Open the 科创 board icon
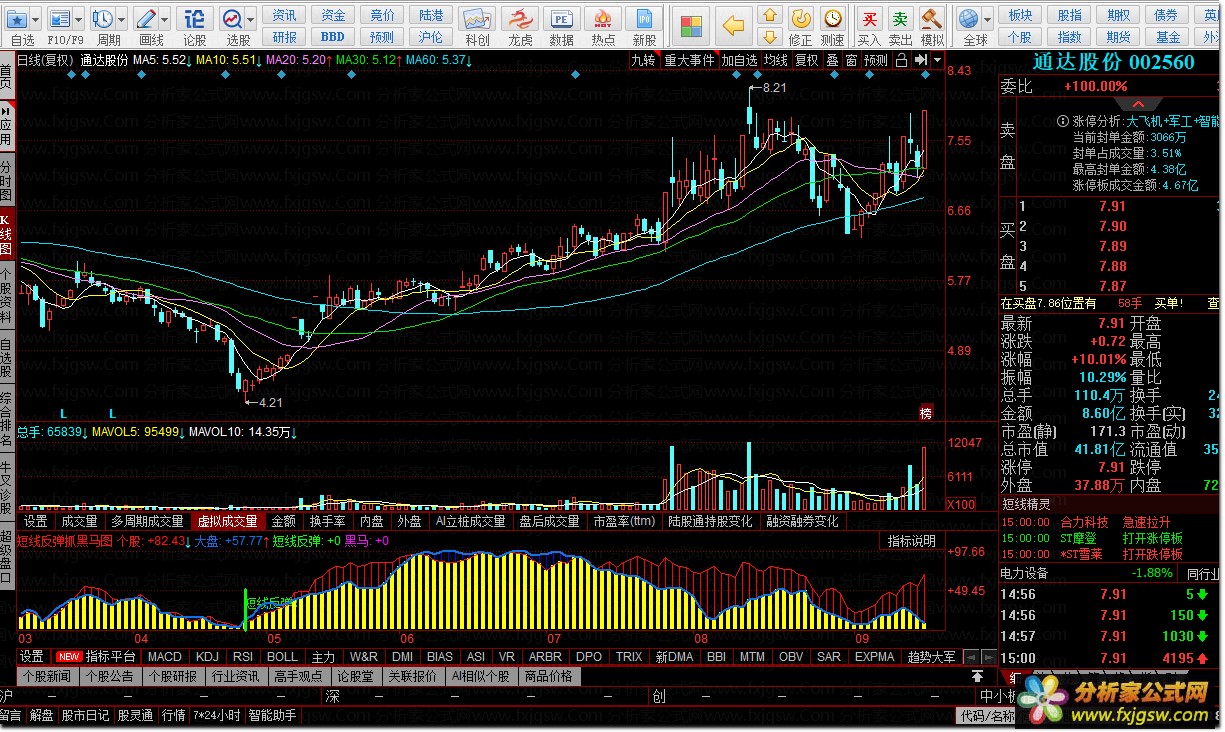The width and height of the screenshot is (1225, 732). [x=478, y=19]
